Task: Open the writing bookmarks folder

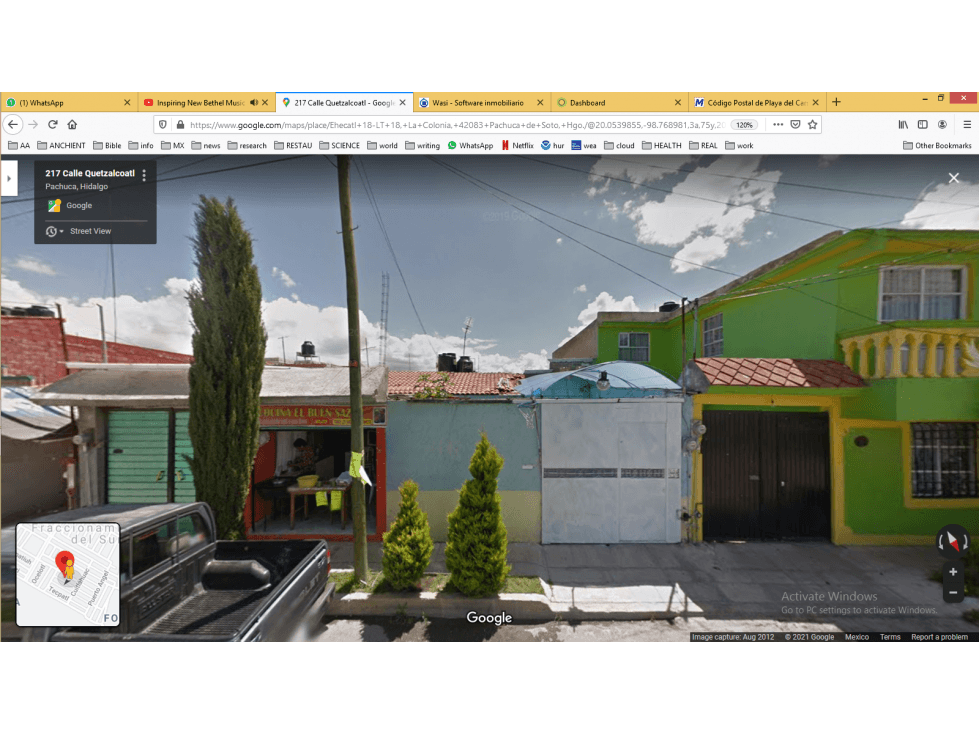Action: click(x=423, y=145)
